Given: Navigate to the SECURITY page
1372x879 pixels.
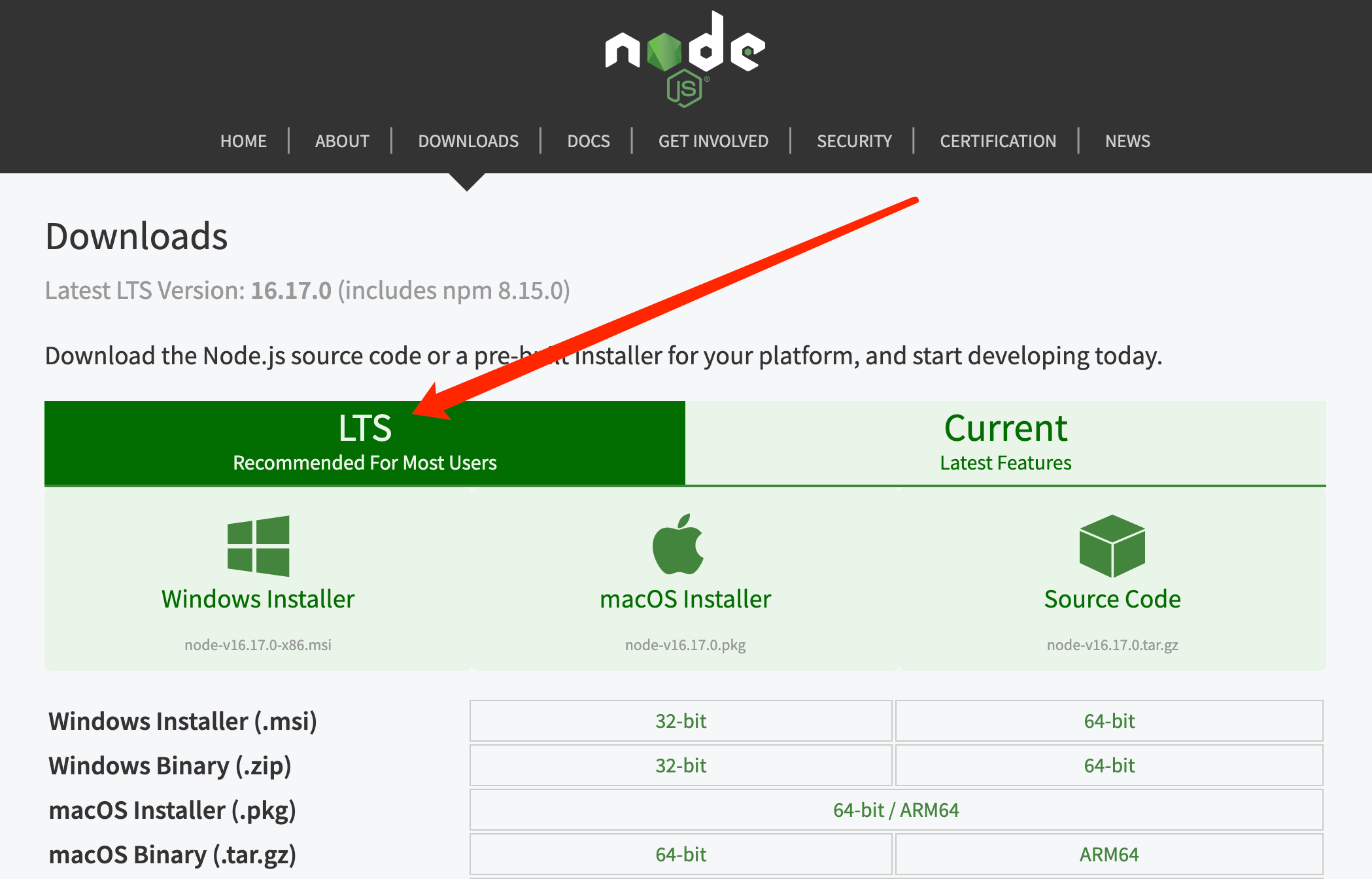Looking at the screenshot, I should [854, 141].
